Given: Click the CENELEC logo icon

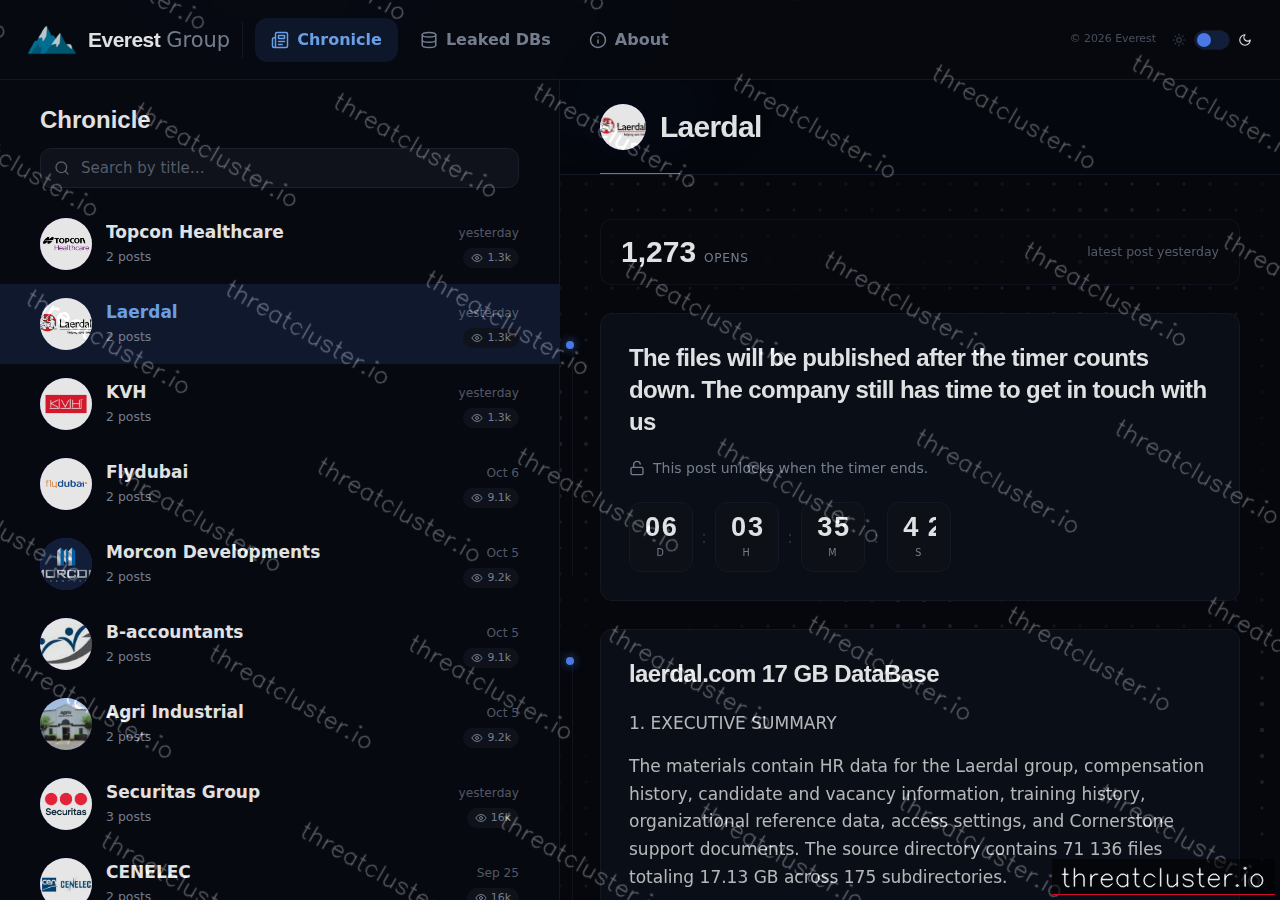Looking at the screenshot, I should click(66, 879).
